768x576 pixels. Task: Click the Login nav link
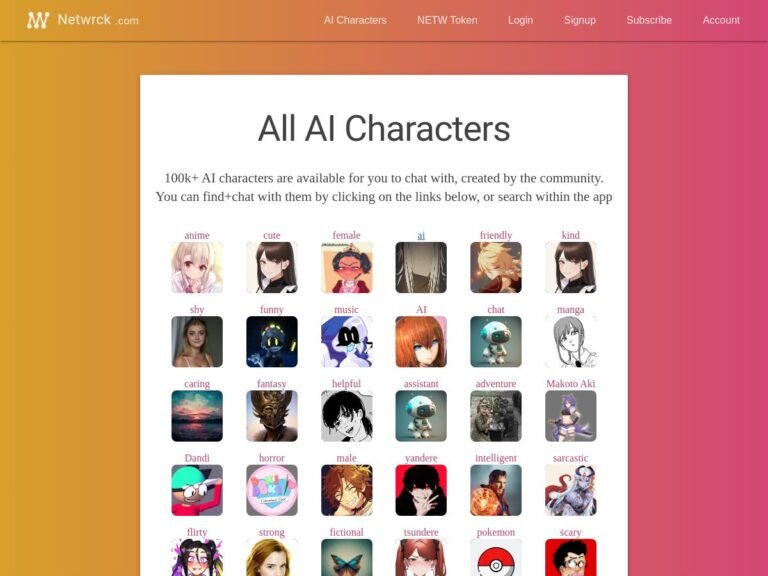click(520, 20)
